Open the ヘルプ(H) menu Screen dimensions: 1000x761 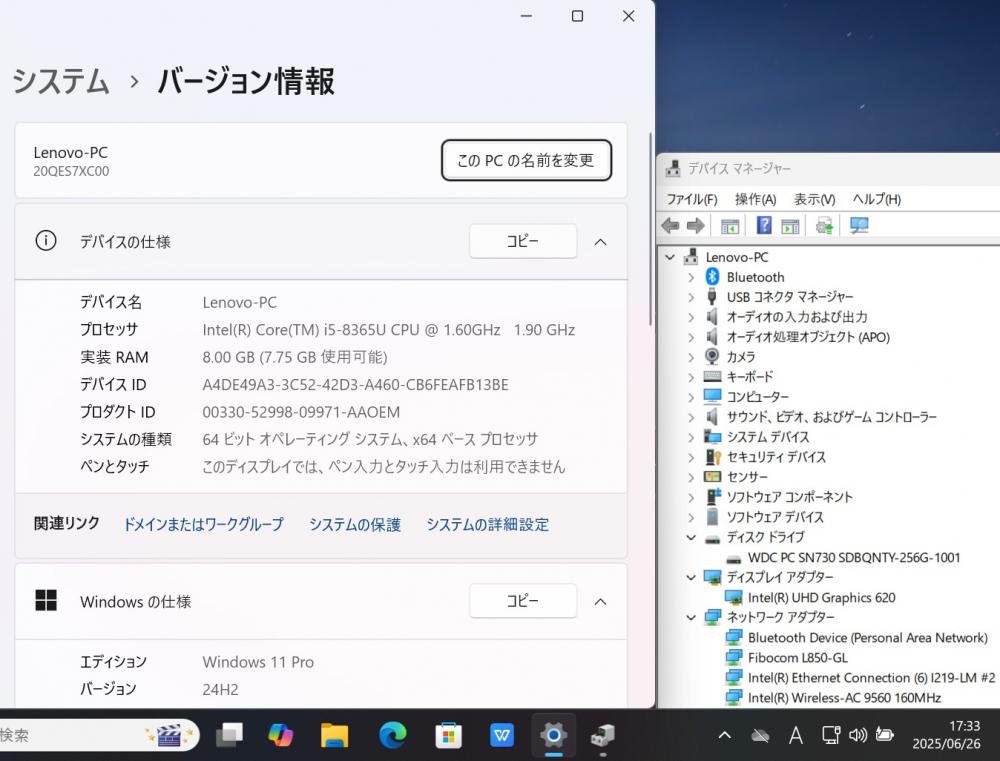point(876,199)
